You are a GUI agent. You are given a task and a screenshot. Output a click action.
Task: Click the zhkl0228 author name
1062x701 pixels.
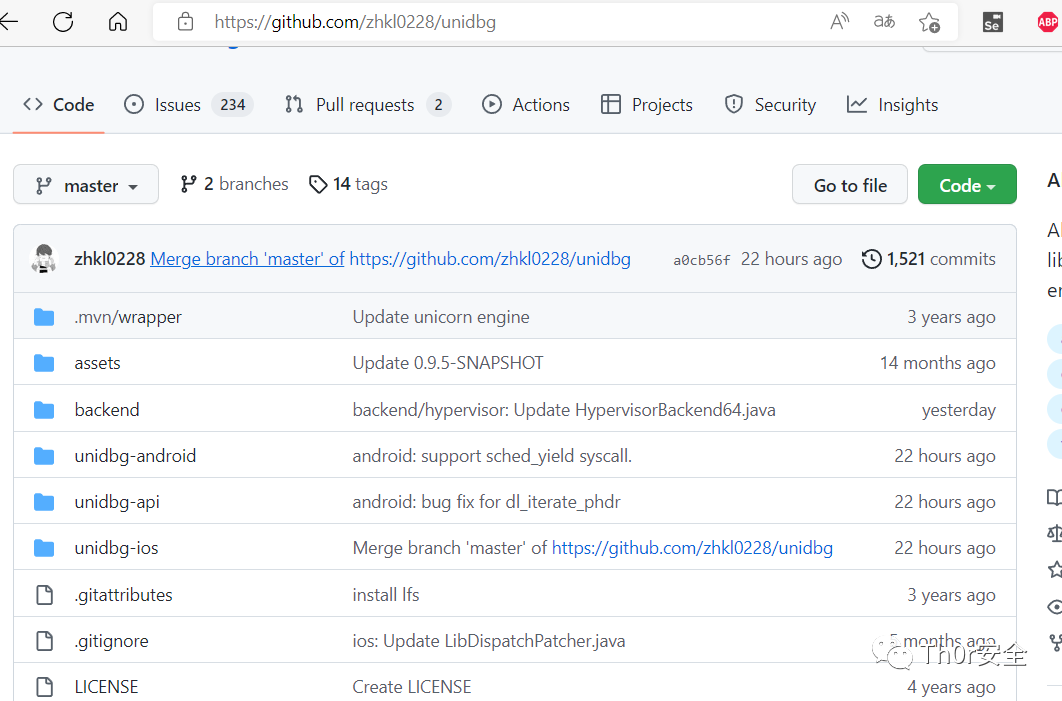[110, 259]
